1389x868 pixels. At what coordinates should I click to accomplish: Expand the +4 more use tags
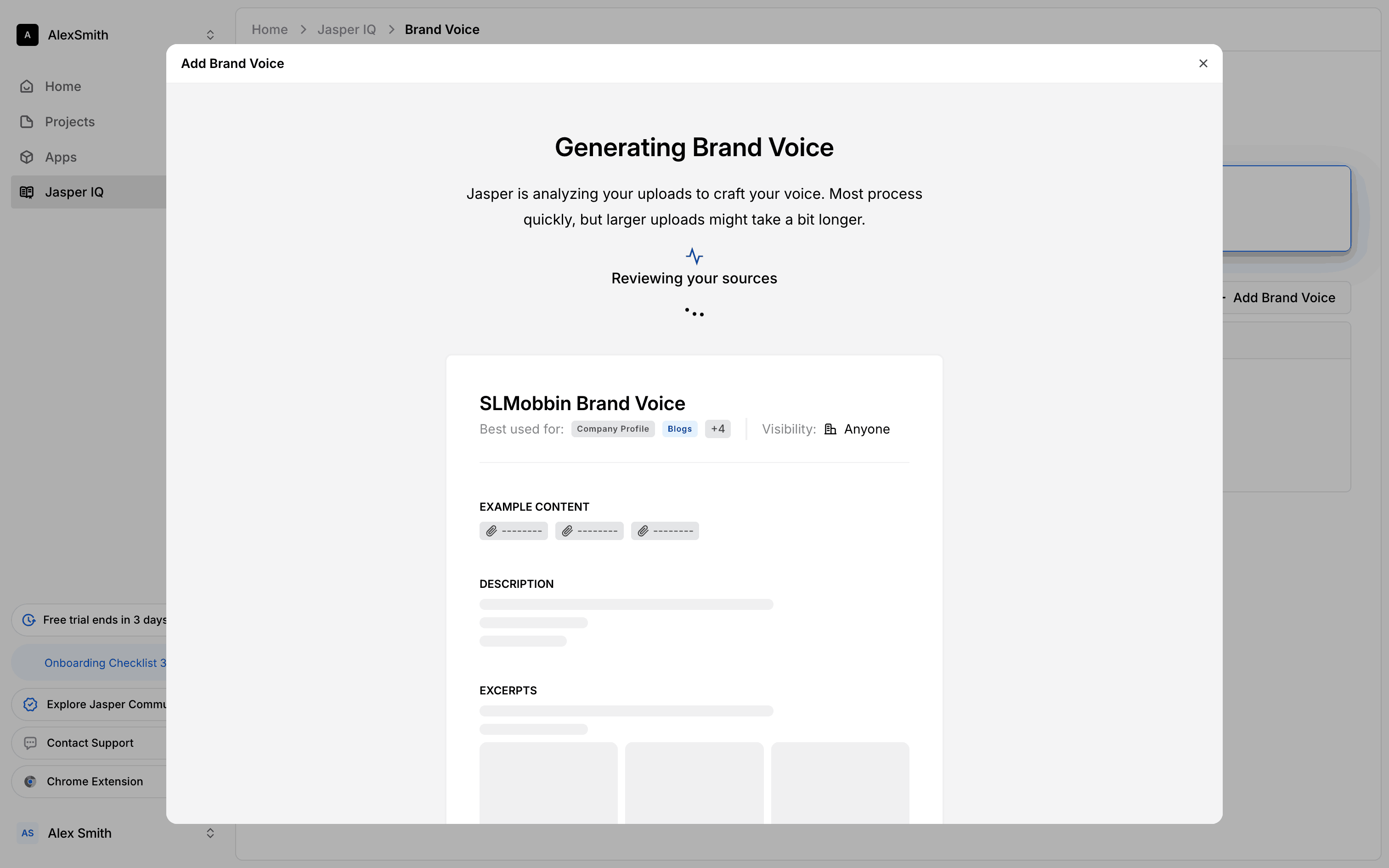click(x=717, y=429)
